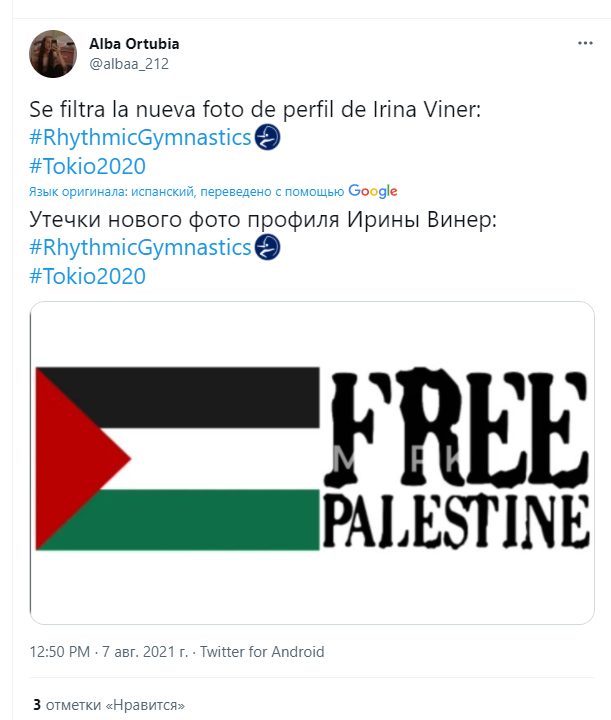Open the #RhythmicGymnastics hashtag in the Russian translation

coord(139,247)
